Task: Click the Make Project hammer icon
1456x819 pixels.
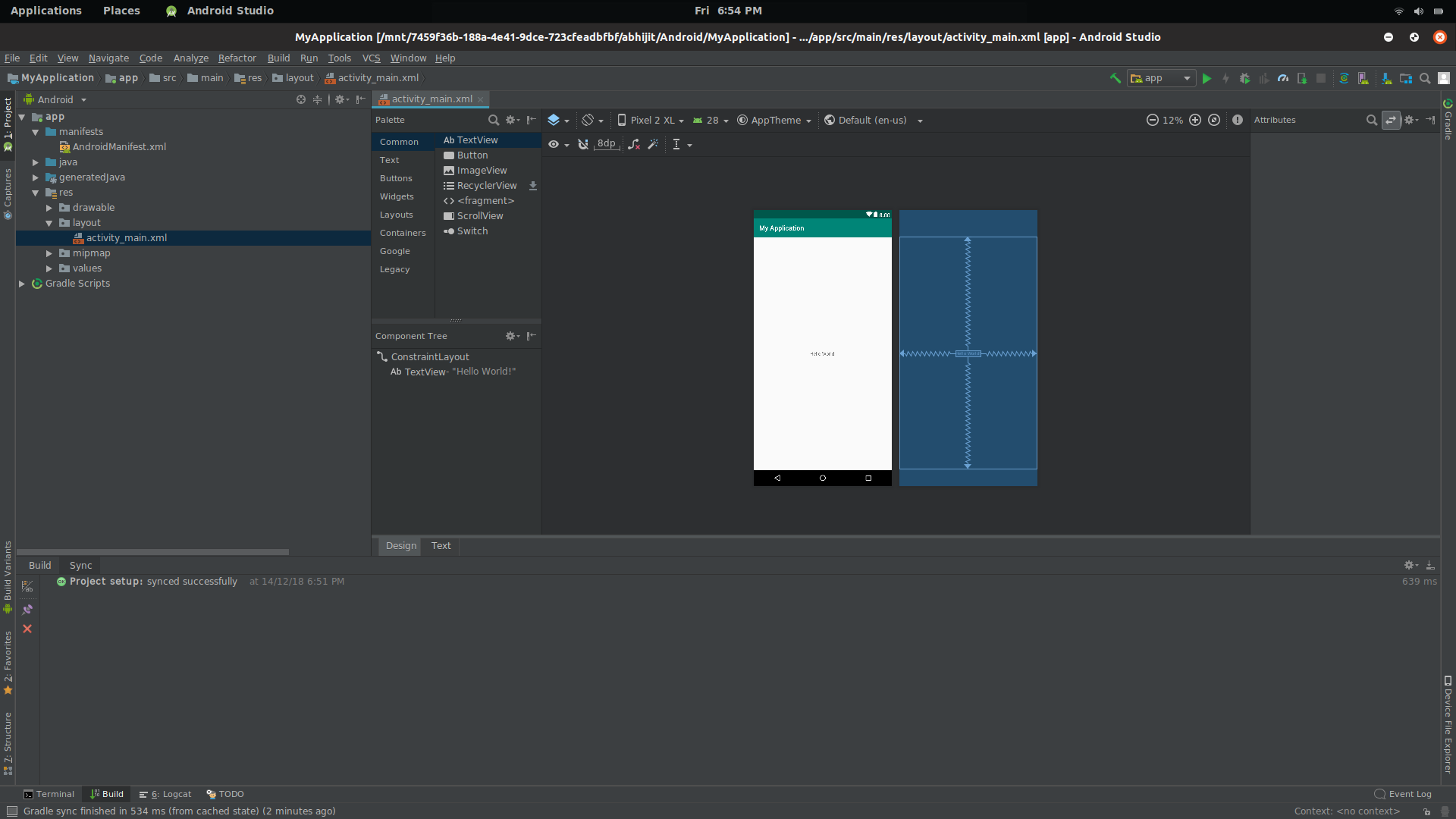Action: point(1116,78)
